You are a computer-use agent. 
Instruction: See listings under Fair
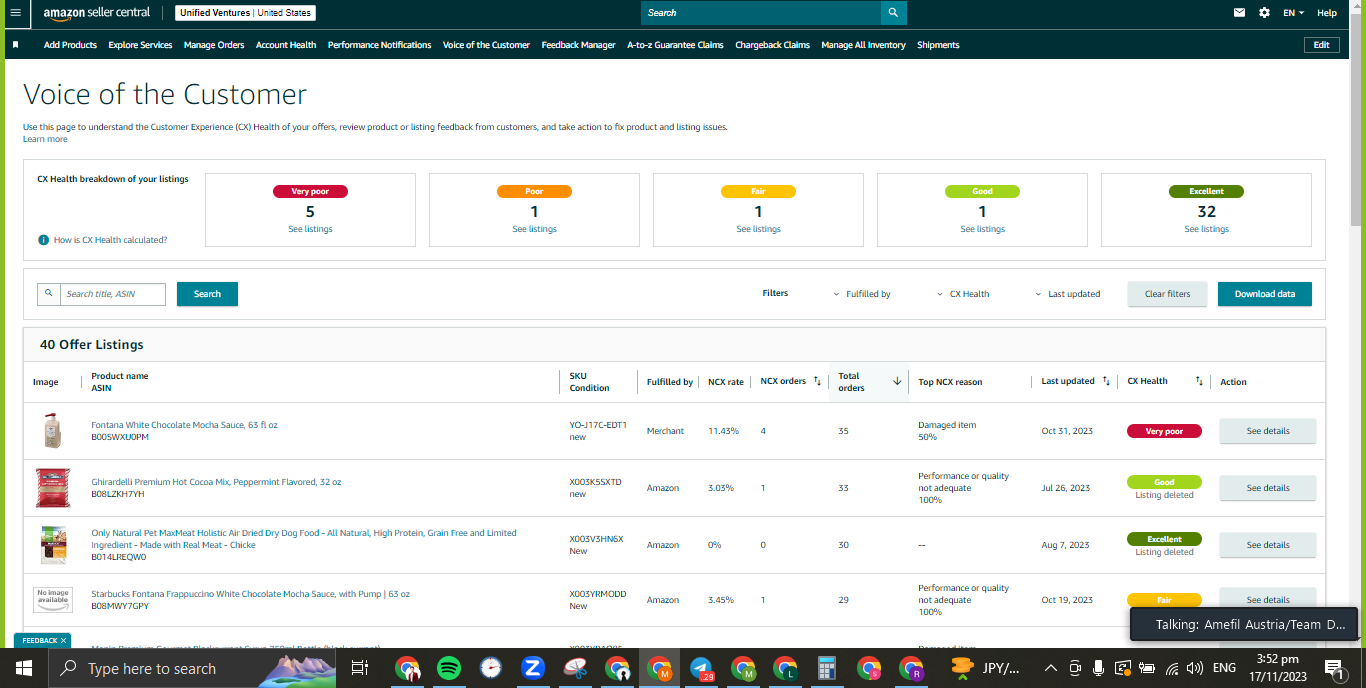click(x=758, y=229)
